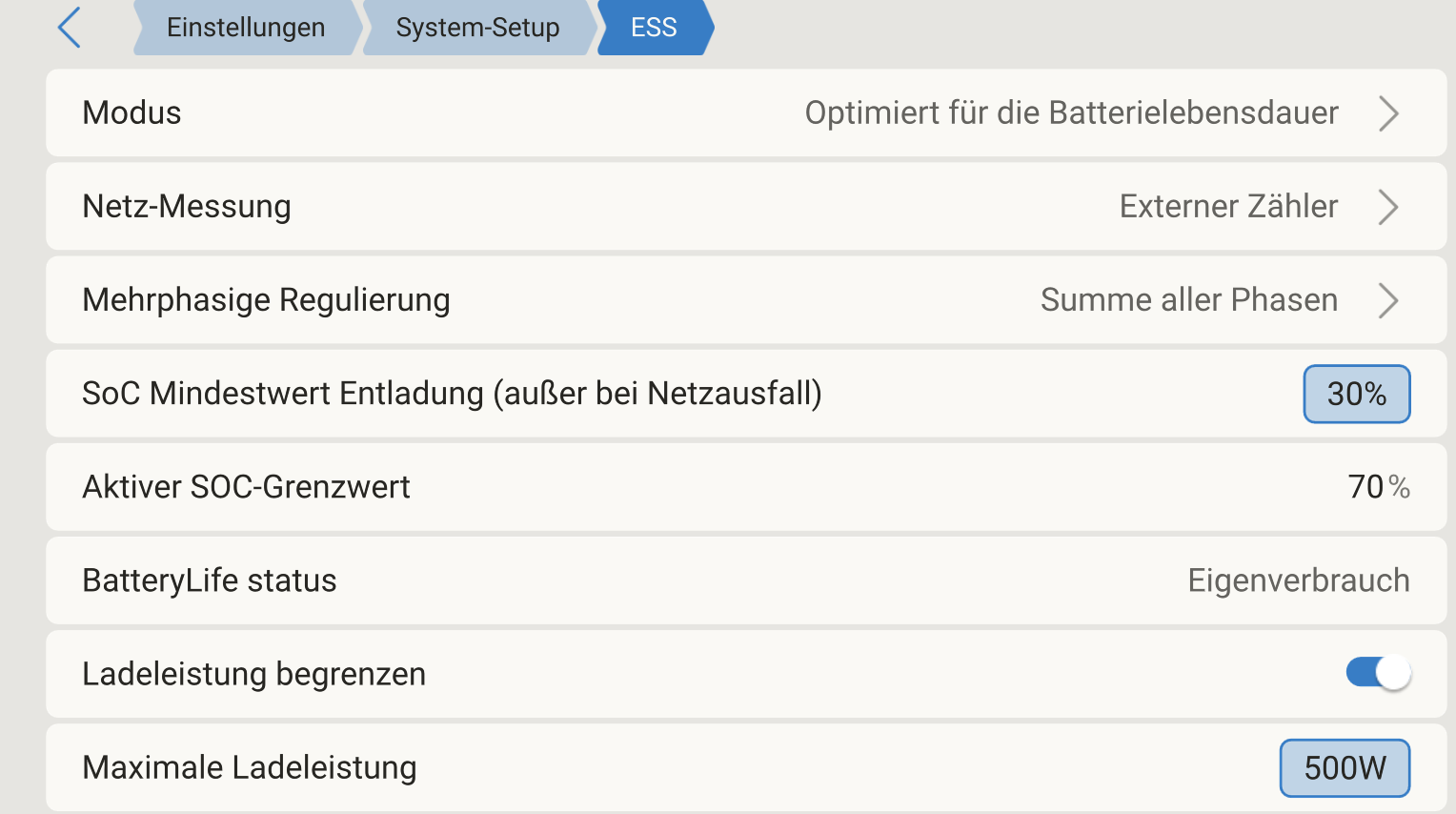Navigate to System-Setup breadcrumb

[477, 28]
